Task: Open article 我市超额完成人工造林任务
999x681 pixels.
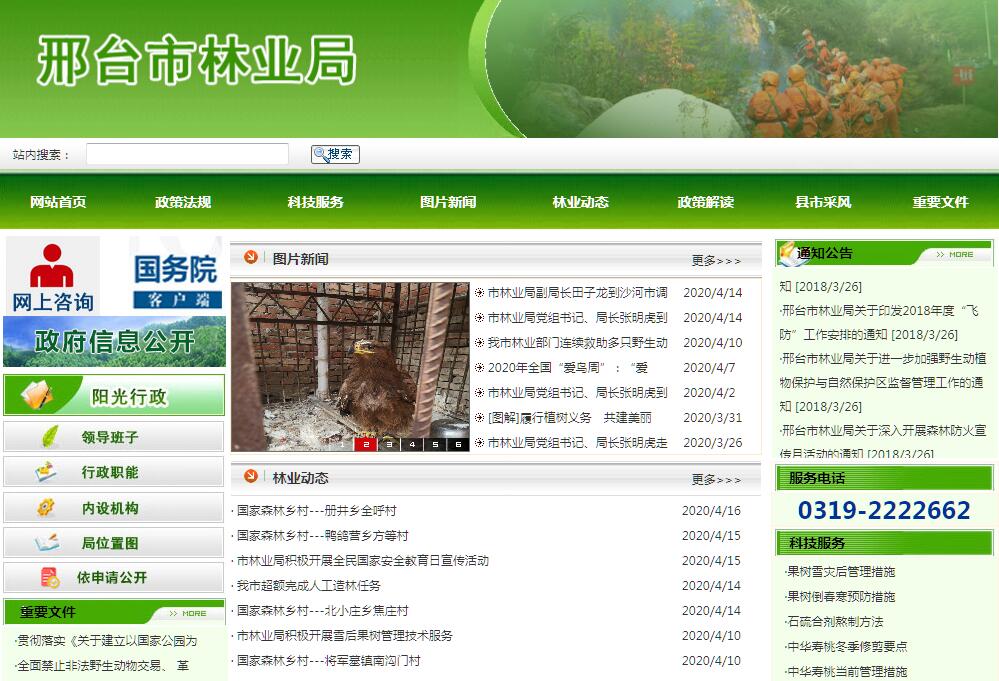Action: [x=308, y=585]
